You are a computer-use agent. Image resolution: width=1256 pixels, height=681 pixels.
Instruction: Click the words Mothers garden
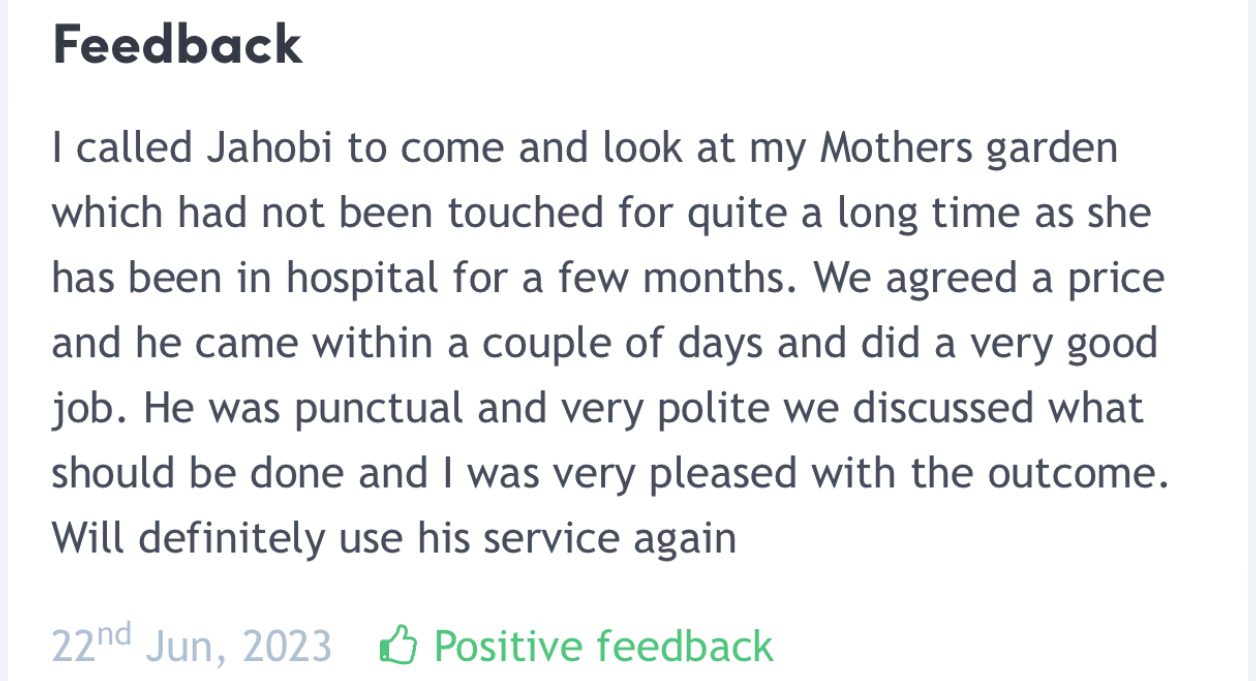pos(968,149)
